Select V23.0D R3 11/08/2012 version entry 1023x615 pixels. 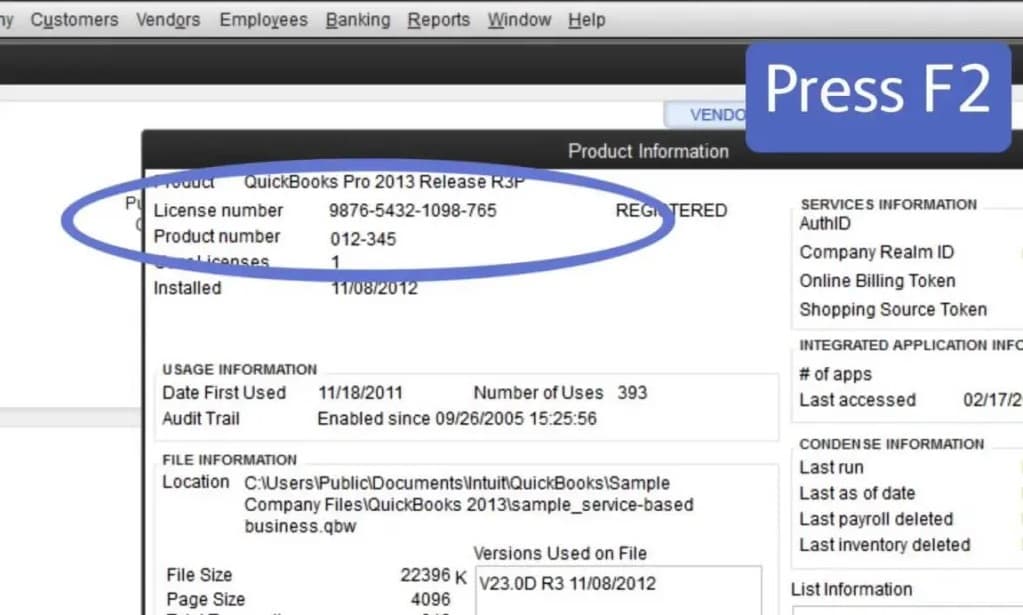pos(567,584)
